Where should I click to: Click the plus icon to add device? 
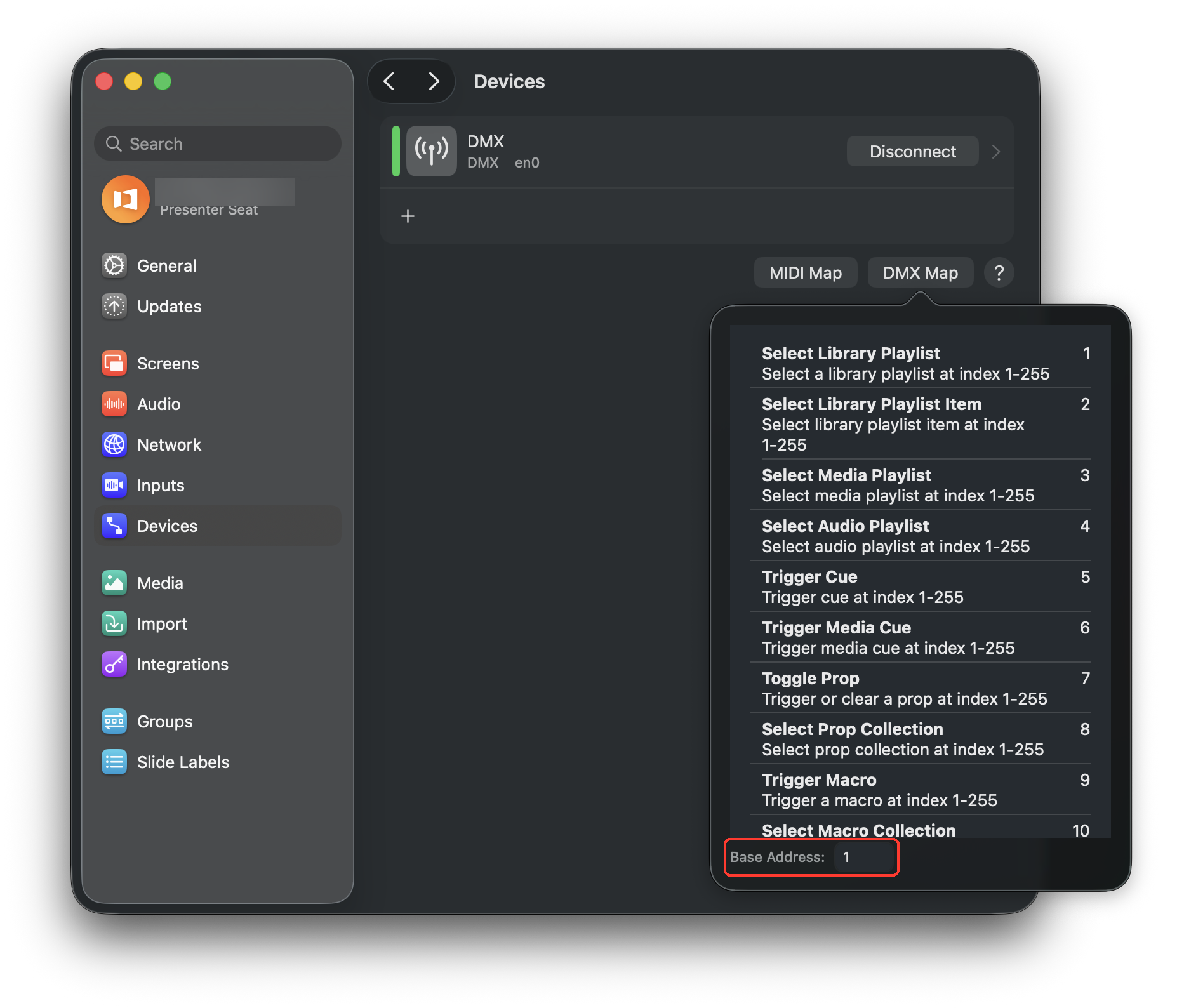pos(408,216)
